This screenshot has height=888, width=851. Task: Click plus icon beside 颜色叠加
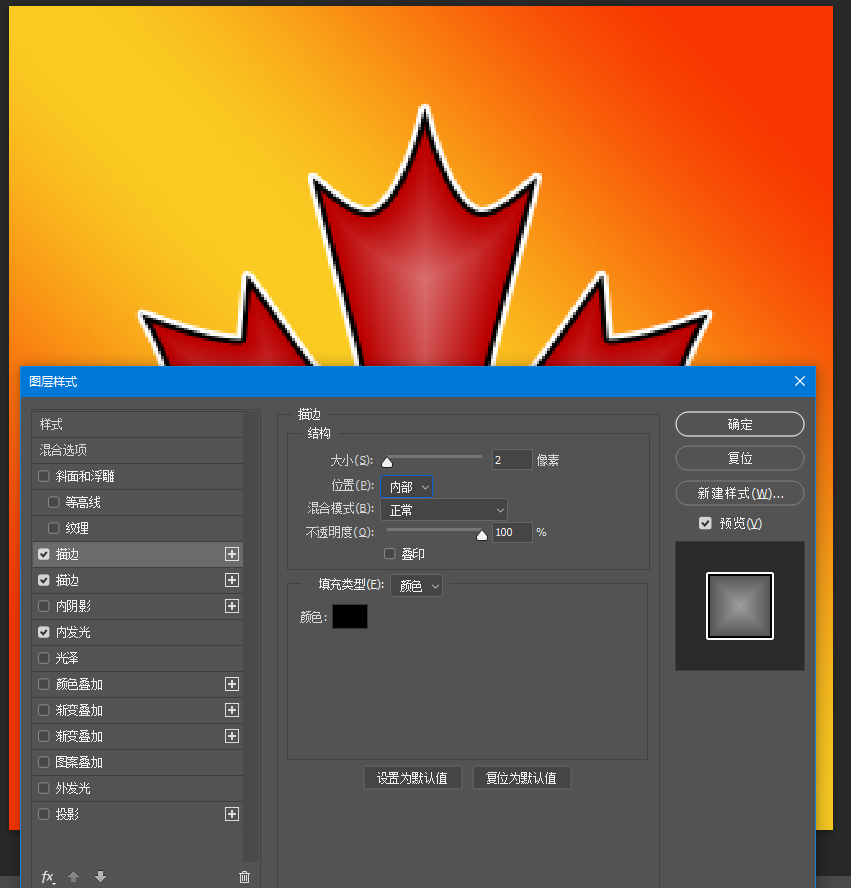click(232, 684)
